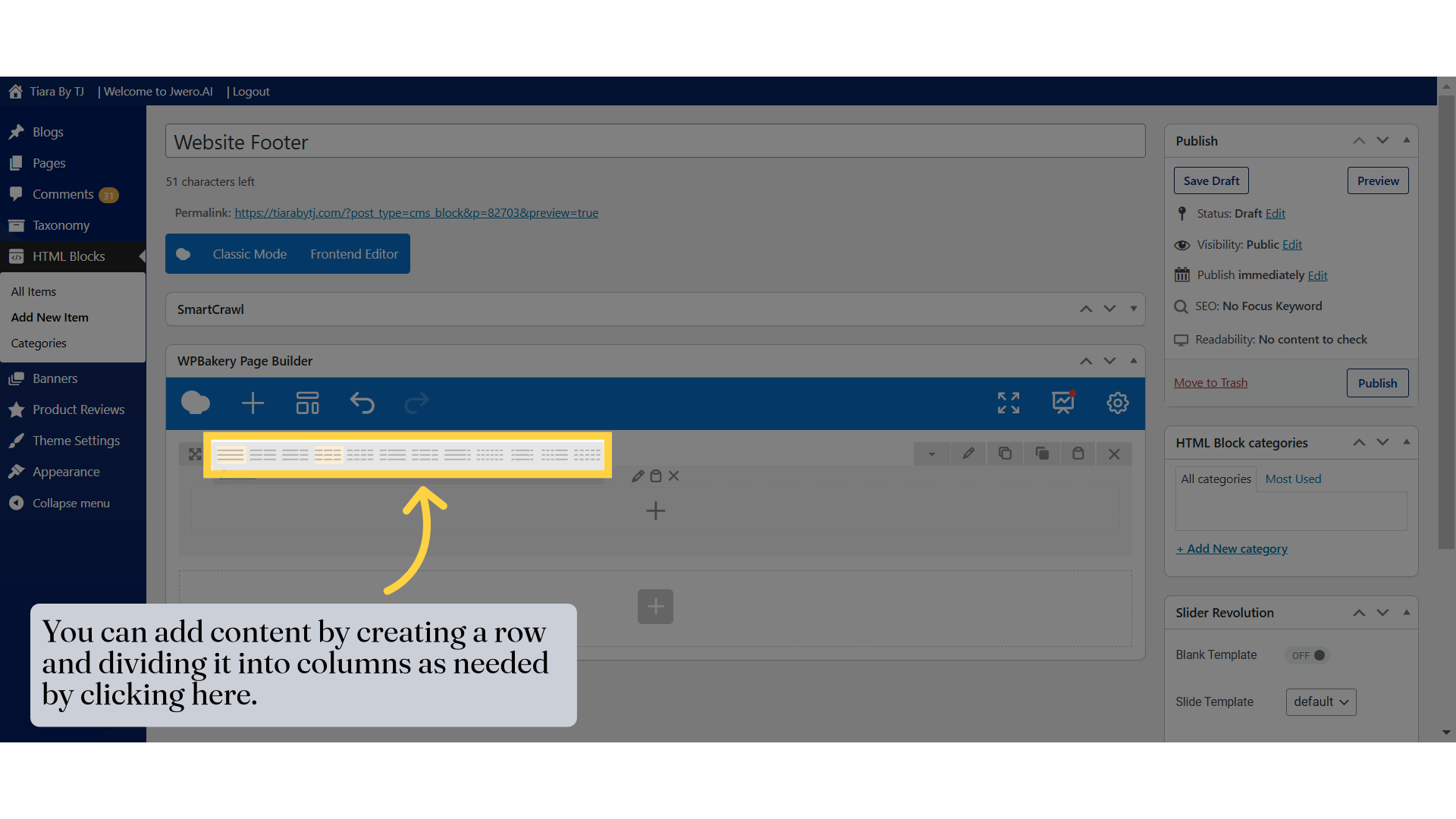
Task: Click the WPBakery Add Element plus icon
Action: click(253, 403)
